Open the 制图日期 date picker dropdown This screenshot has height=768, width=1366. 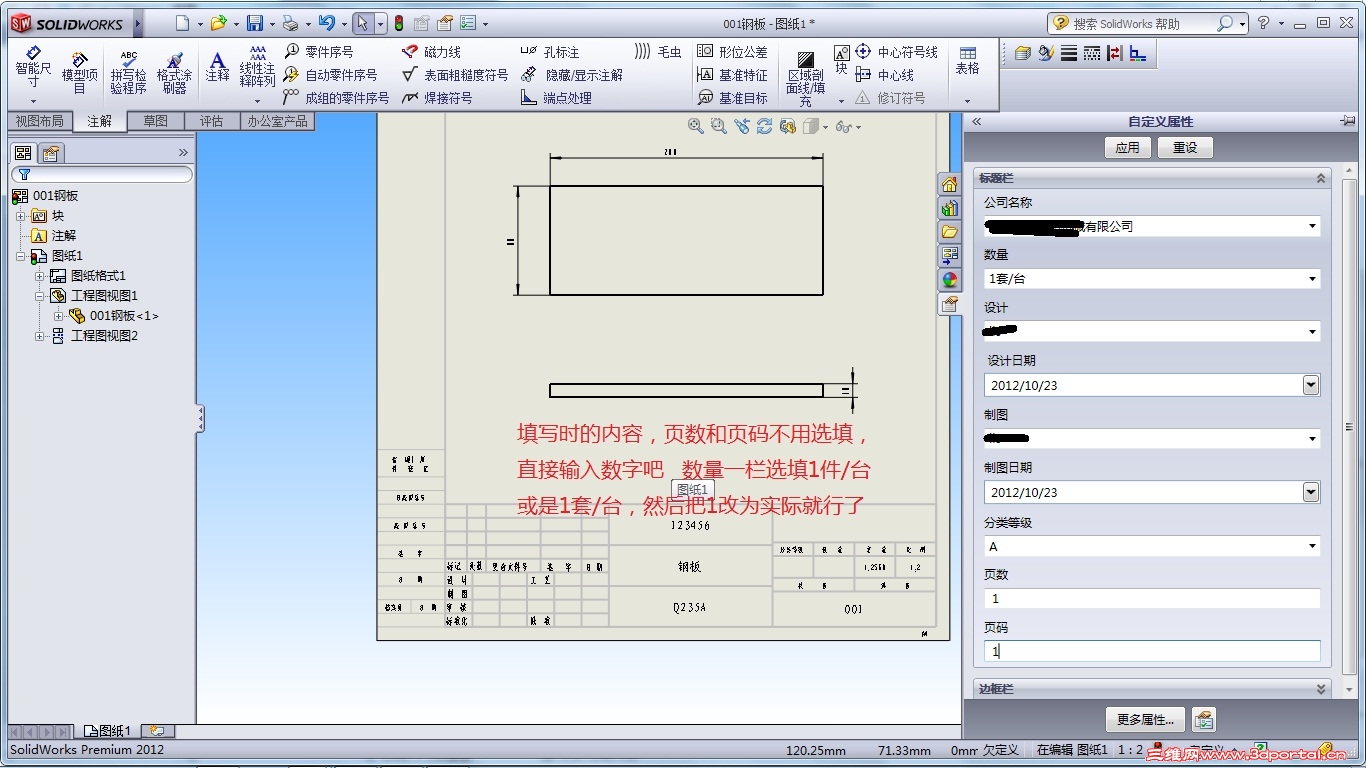(x=1311, y=492)
